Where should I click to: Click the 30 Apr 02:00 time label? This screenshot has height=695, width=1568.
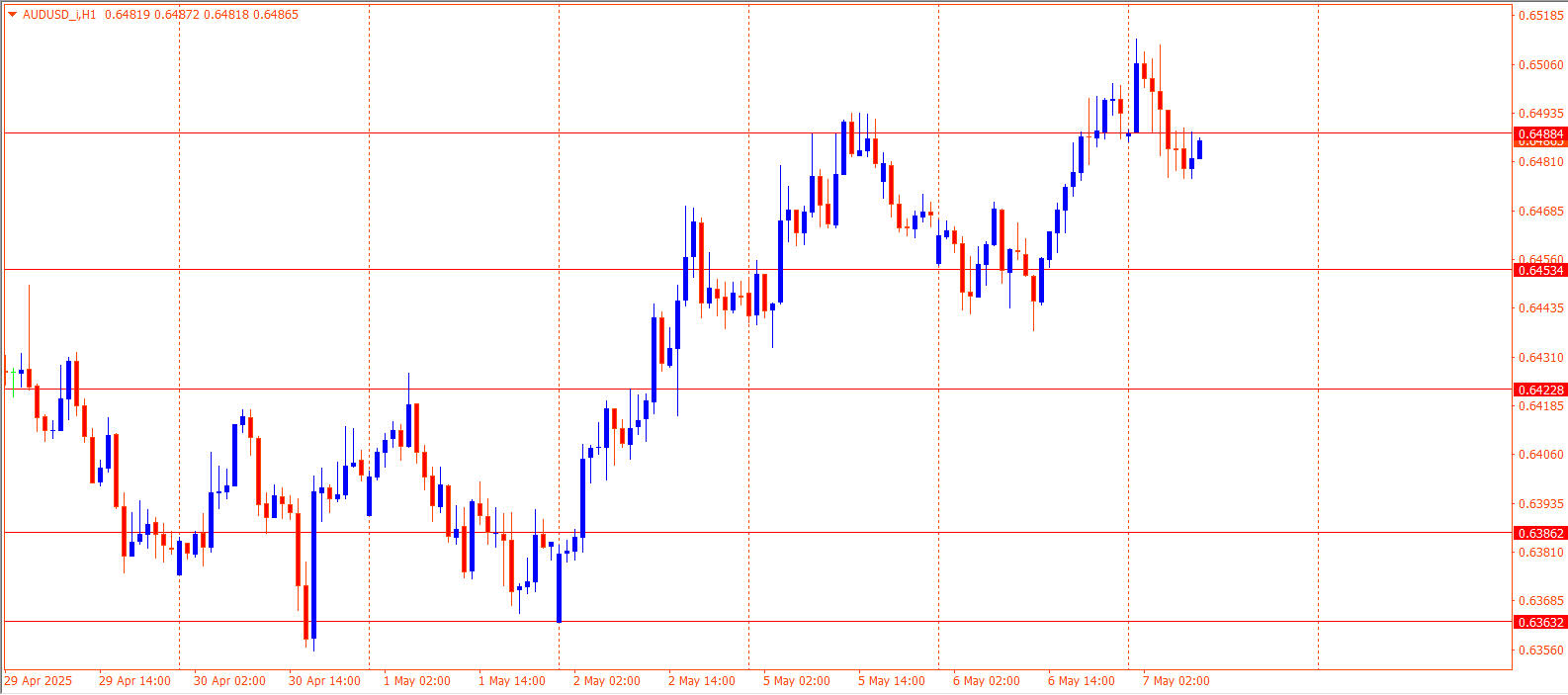(x=229, y=681)
